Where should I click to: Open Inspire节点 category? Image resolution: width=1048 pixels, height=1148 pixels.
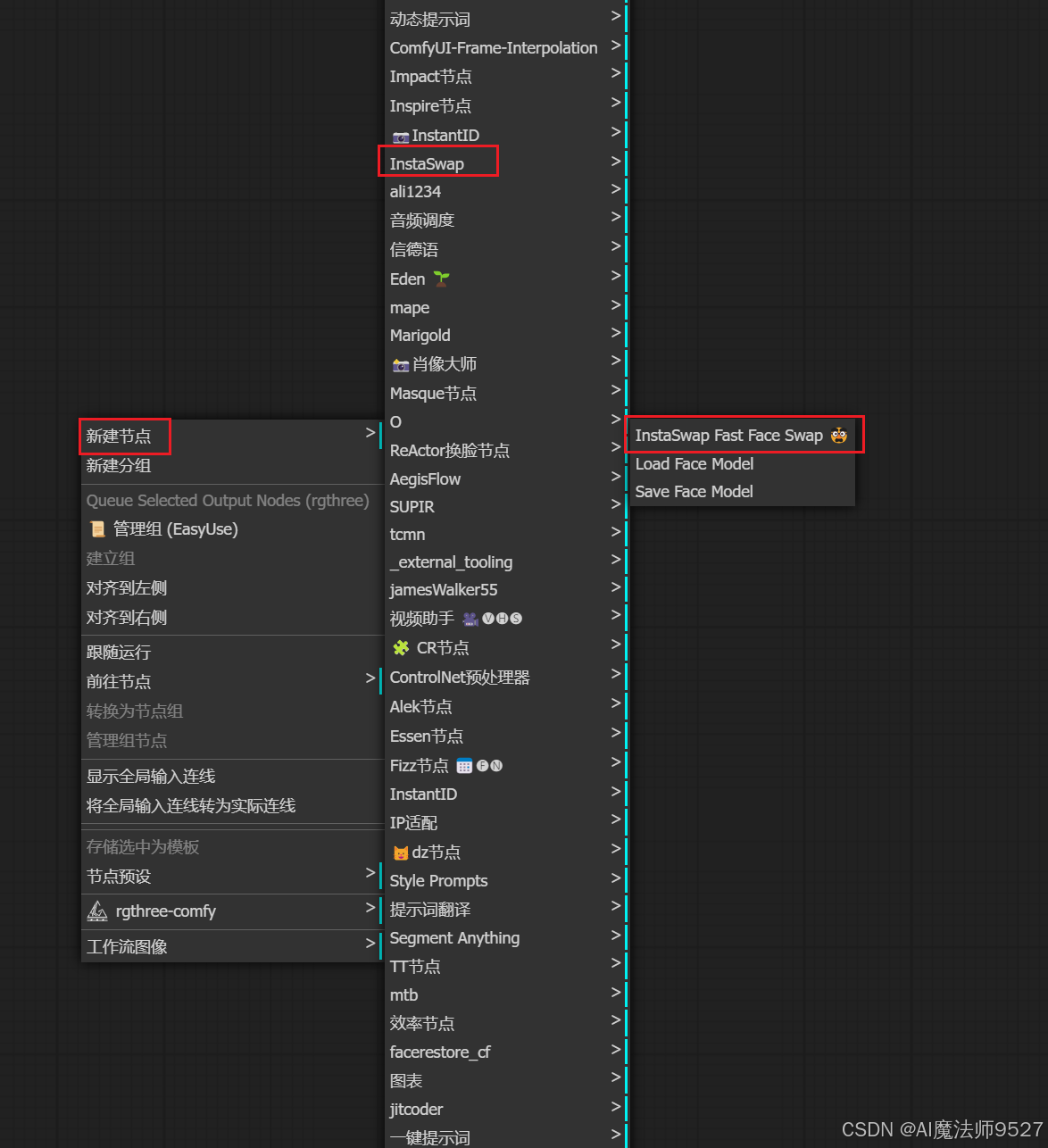click(505, 106)
